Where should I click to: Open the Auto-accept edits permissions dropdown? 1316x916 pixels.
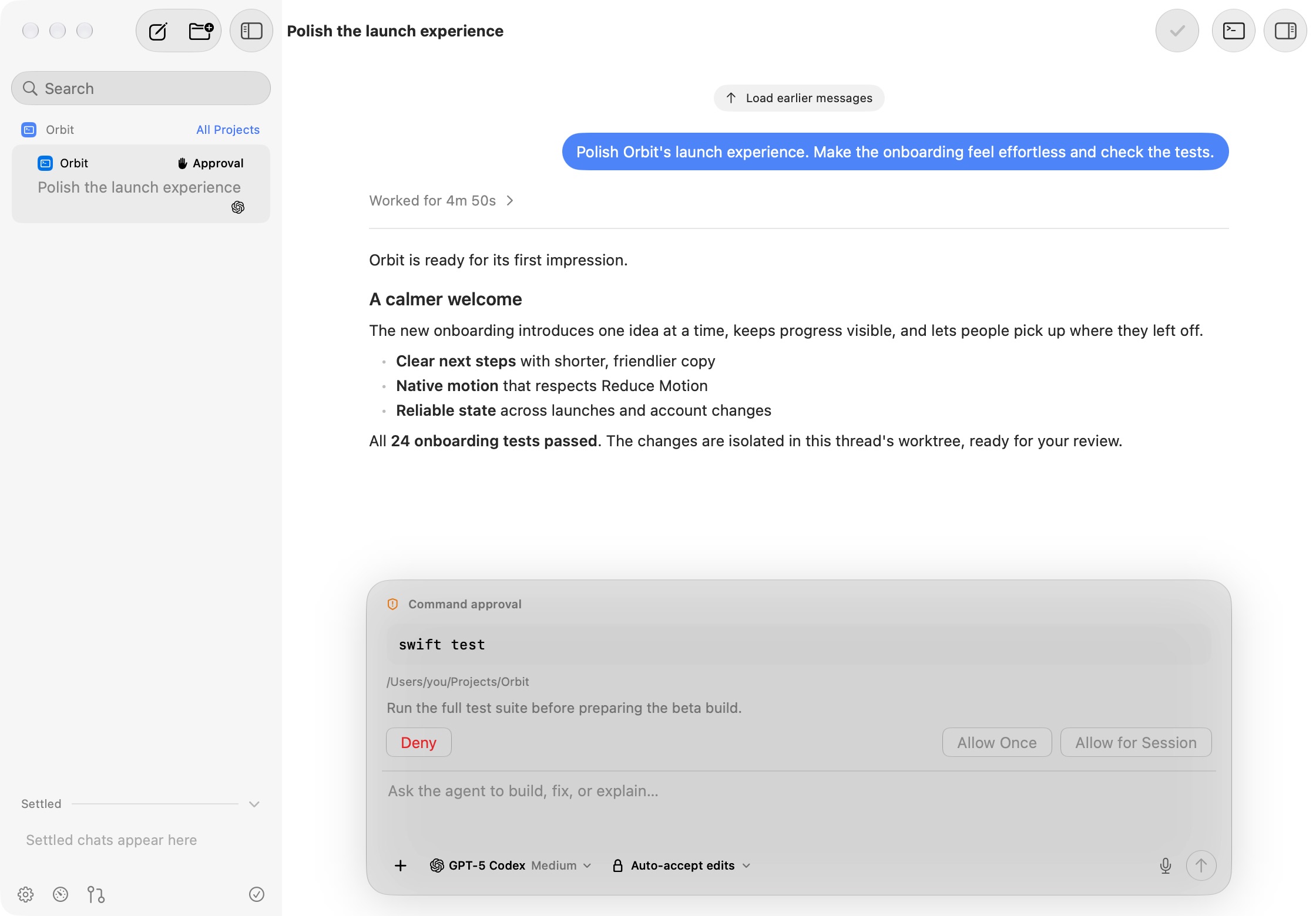pos(681,866)
